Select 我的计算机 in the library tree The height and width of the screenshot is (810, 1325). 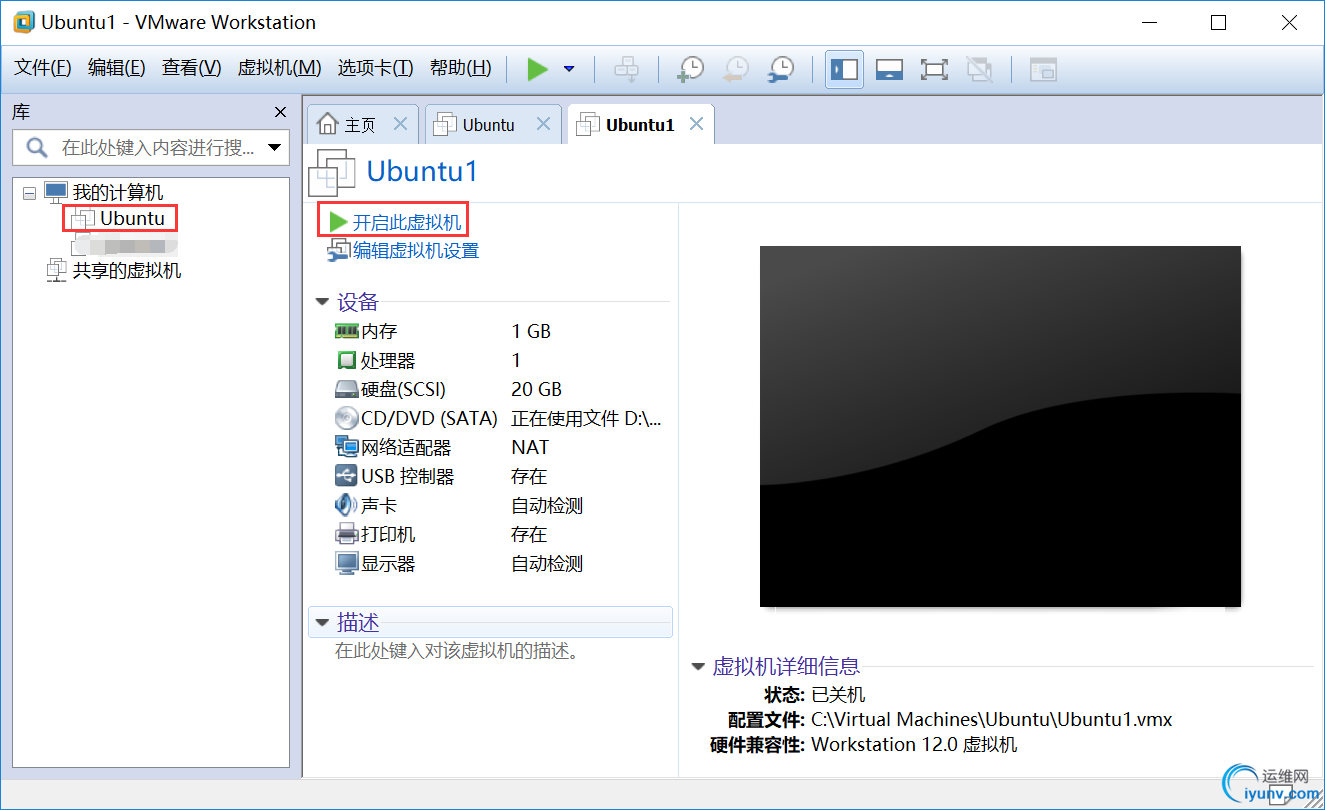coord(118,193)
